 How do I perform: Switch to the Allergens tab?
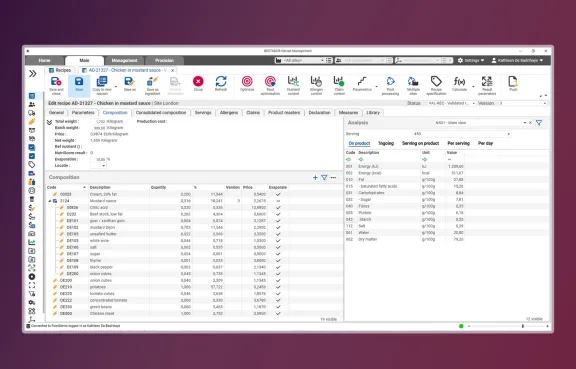[x=228, y=112]
